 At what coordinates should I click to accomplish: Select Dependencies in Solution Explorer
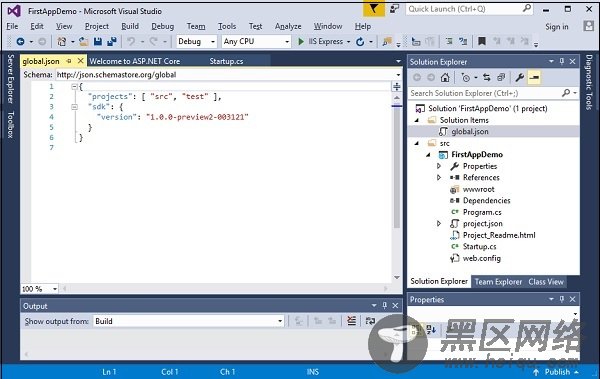click(x=486, y=201)
